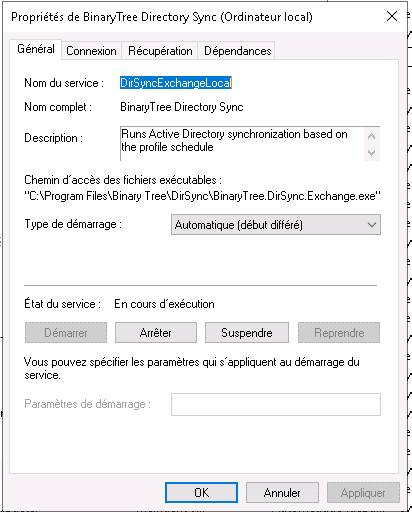The height and width of the screenshot is (512, 412).
Task: Click the État du service label
Action: 62,304
